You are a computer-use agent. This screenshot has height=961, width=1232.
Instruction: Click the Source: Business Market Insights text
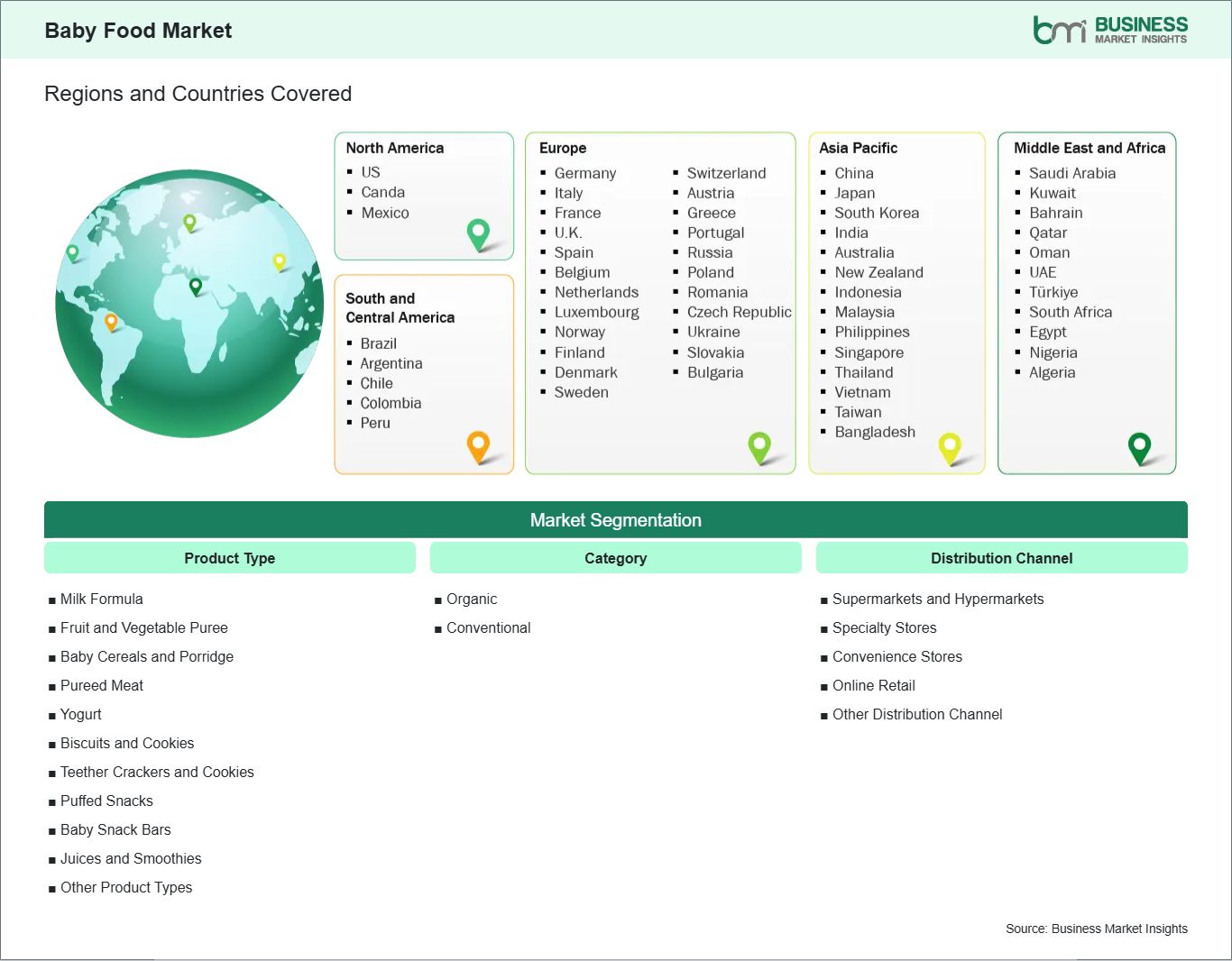1096,929
